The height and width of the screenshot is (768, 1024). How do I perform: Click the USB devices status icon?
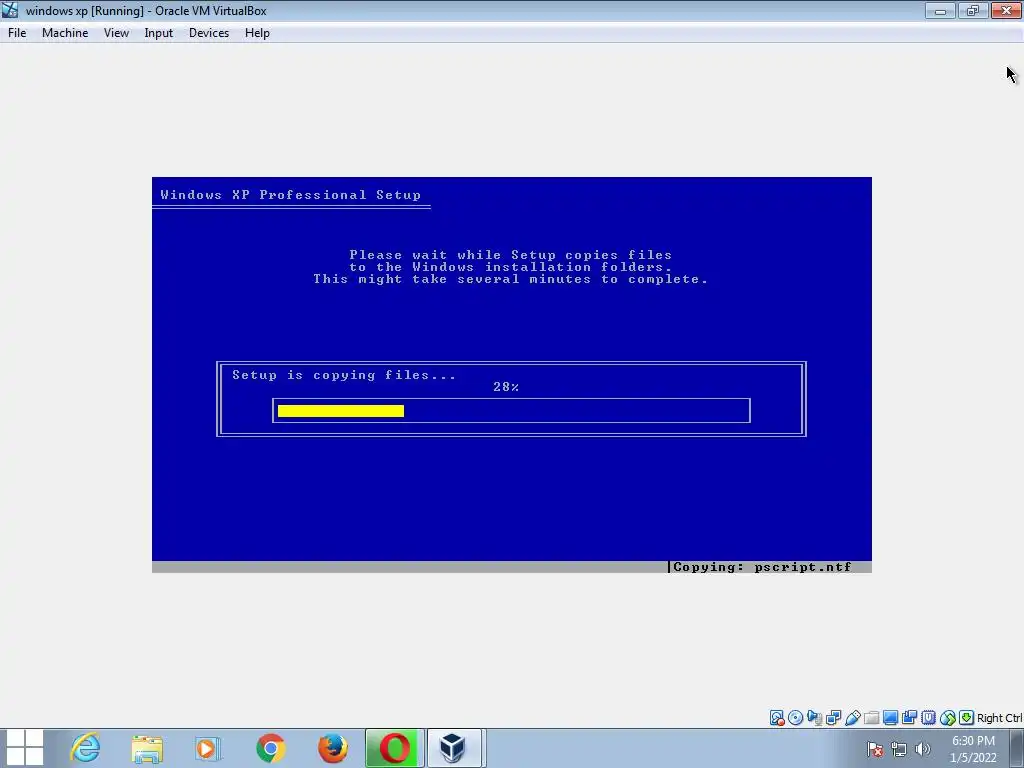tap(852, 718)
